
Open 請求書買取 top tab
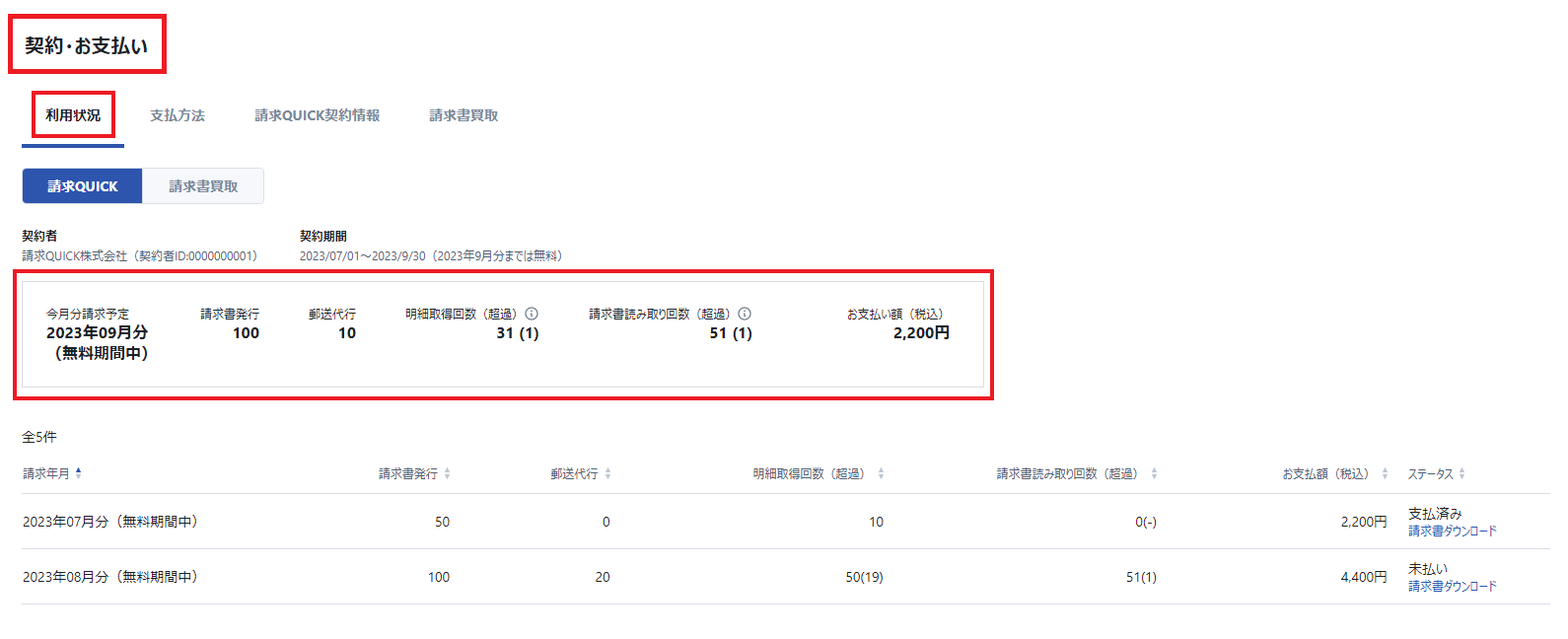point(463,115)
